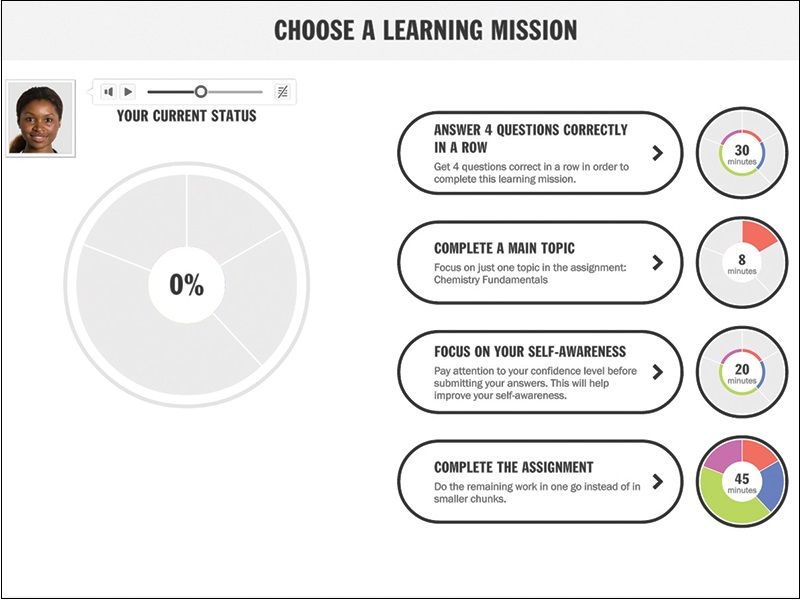800x600 pixels.
Task: Pick the Focus on Your Self-Awareness mission
Action: [530, 372]
